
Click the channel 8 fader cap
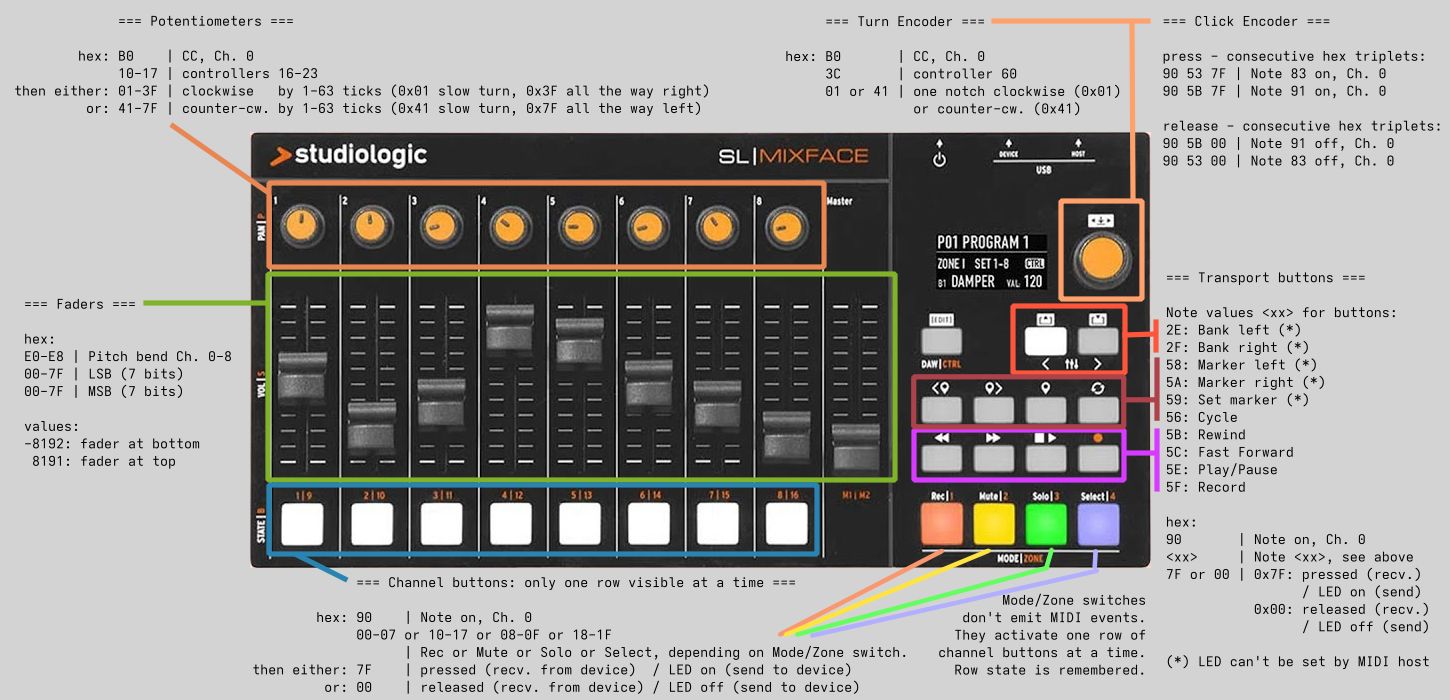(786, 434)
